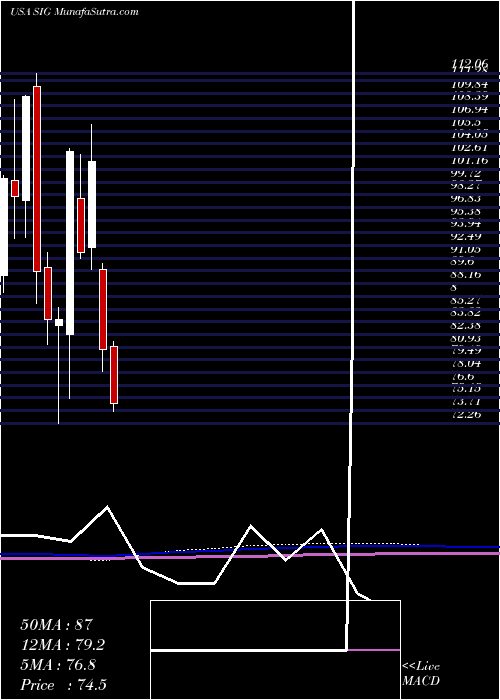Screen dimensions: 500x700
Task: Click the tall white candle spanning 82 to 102
Action: (x=70, y=243)
